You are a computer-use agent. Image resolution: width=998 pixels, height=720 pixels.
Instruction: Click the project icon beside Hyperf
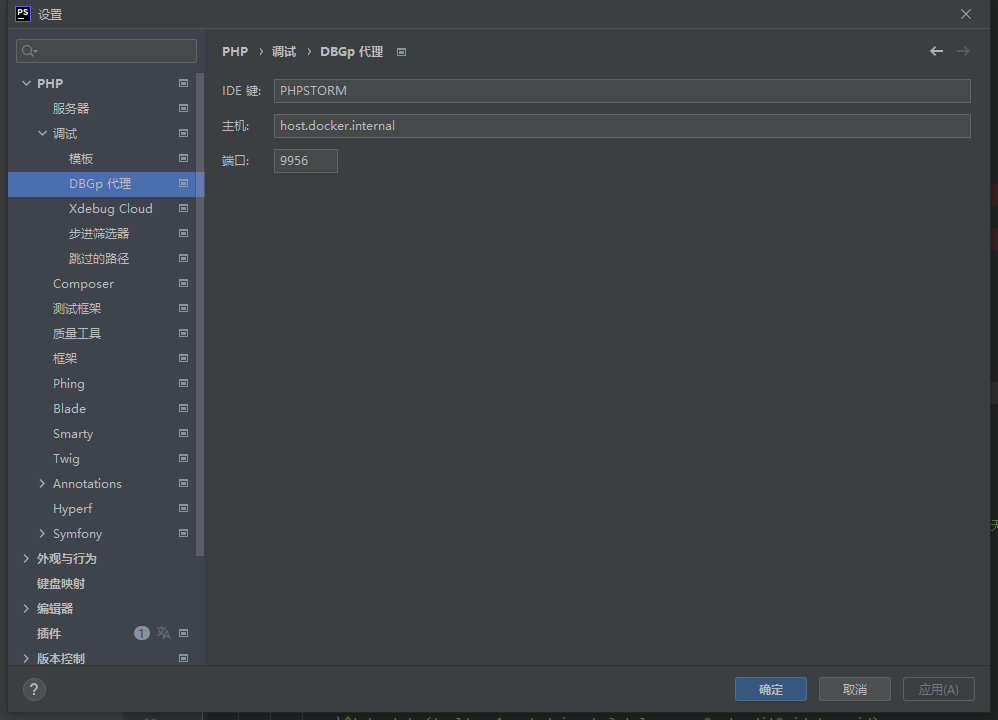pos(183,508)
